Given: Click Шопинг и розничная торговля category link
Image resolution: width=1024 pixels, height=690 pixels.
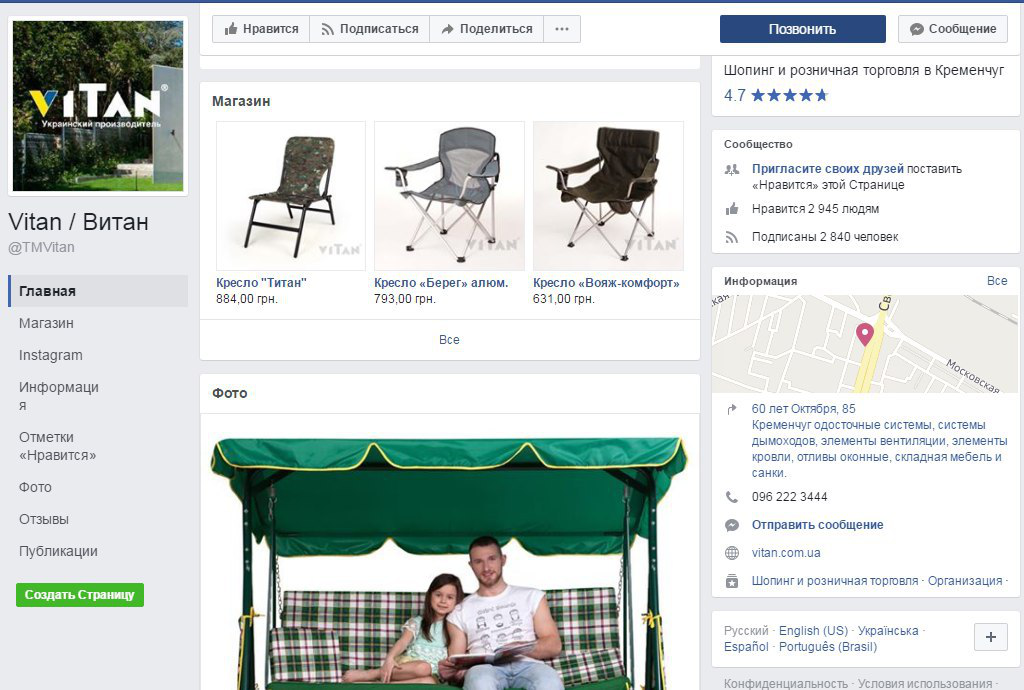Looking at the screenshot, I should coord(835,581).
